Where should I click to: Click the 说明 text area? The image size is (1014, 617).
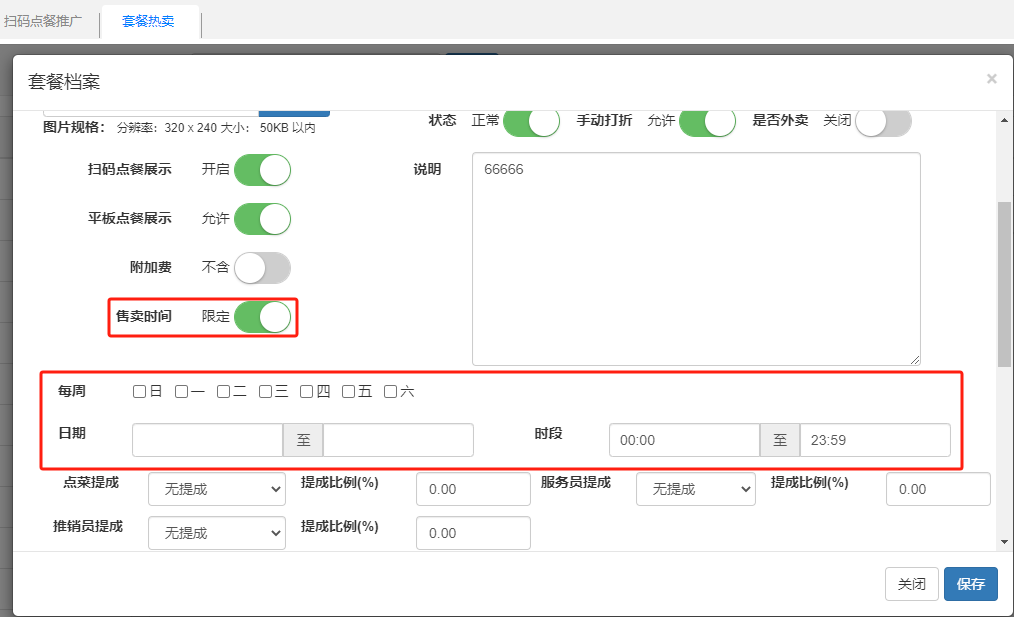click(x=696, y=259)
